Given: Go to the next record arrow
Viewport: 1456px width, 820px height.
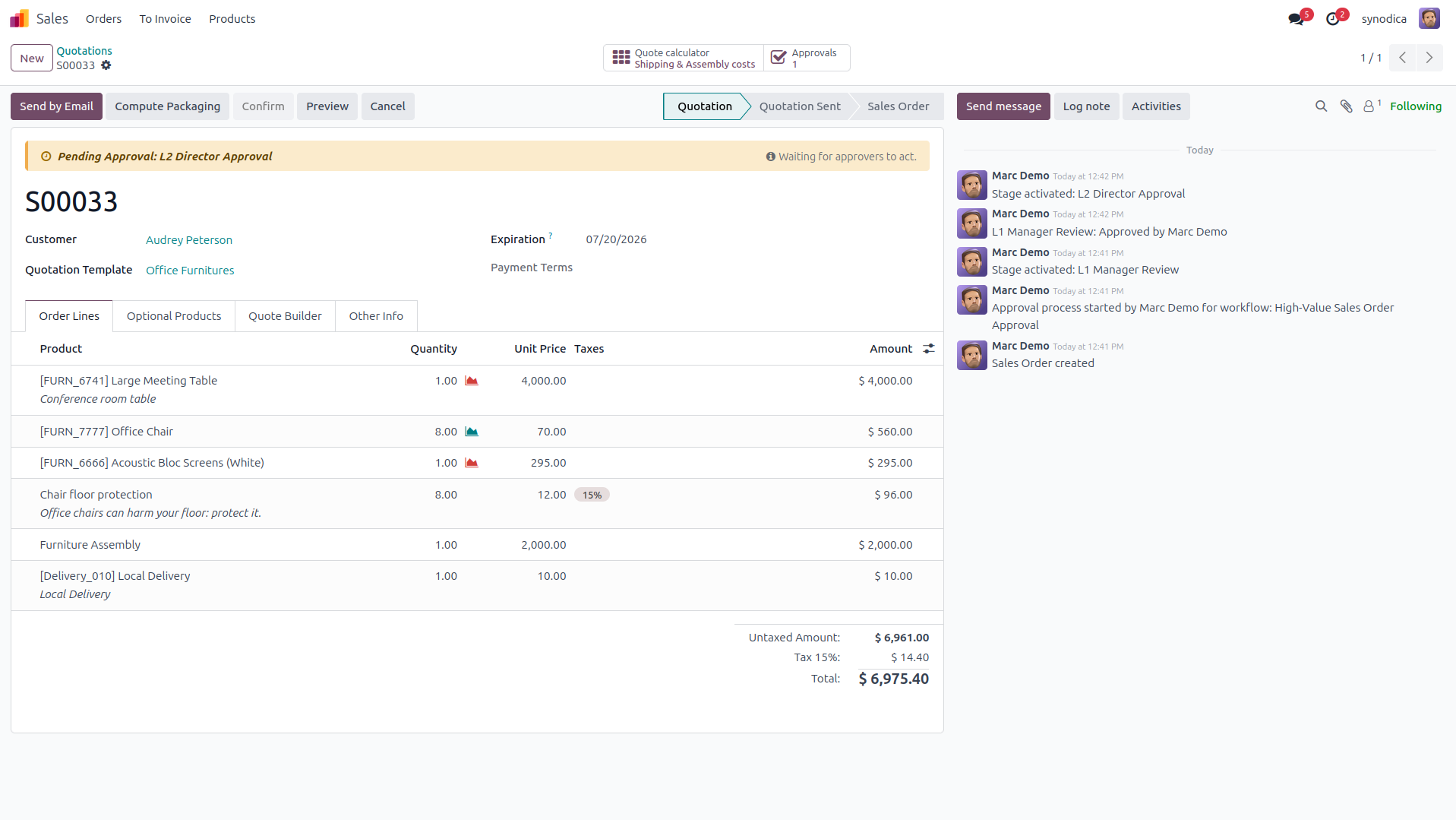Looking at the screenshot, I should click(1429, 58).
